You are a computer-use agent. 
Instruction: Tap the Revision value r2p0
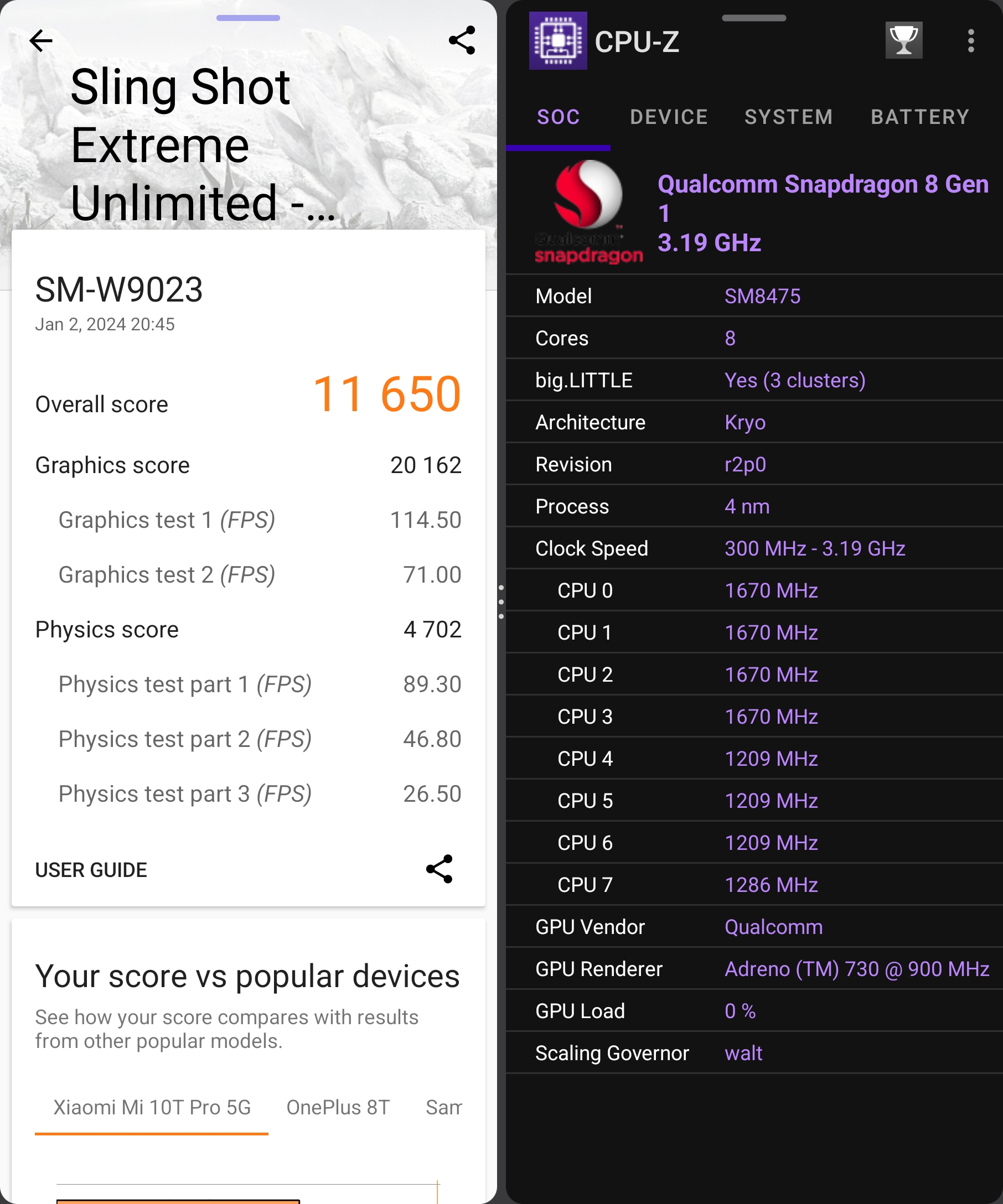click(x=745, y=464)
